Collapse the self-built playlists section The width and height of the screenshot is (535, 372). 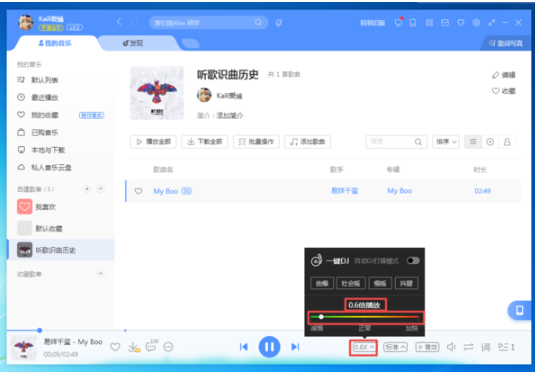point(100,189)
